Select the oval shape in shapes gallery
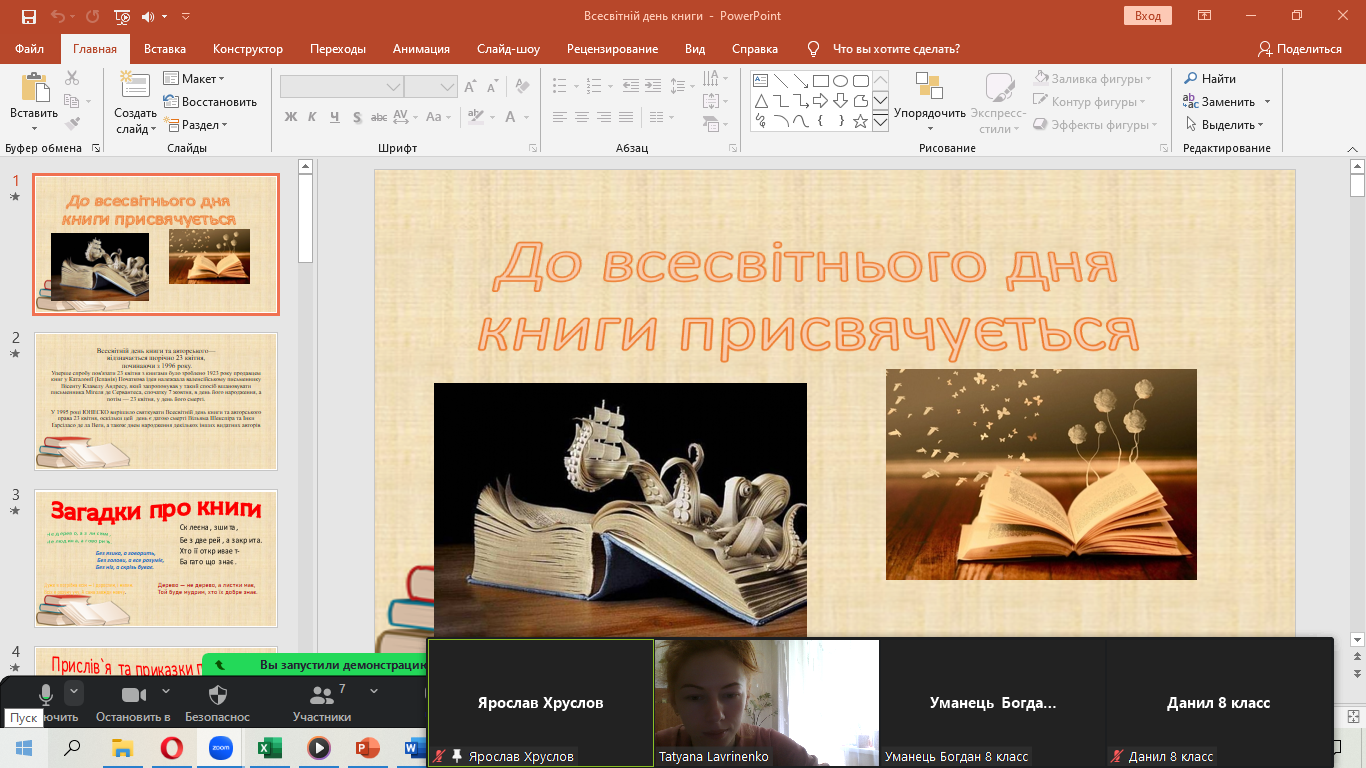Viewport: 1366px width, 768px height. click(840, 81)
